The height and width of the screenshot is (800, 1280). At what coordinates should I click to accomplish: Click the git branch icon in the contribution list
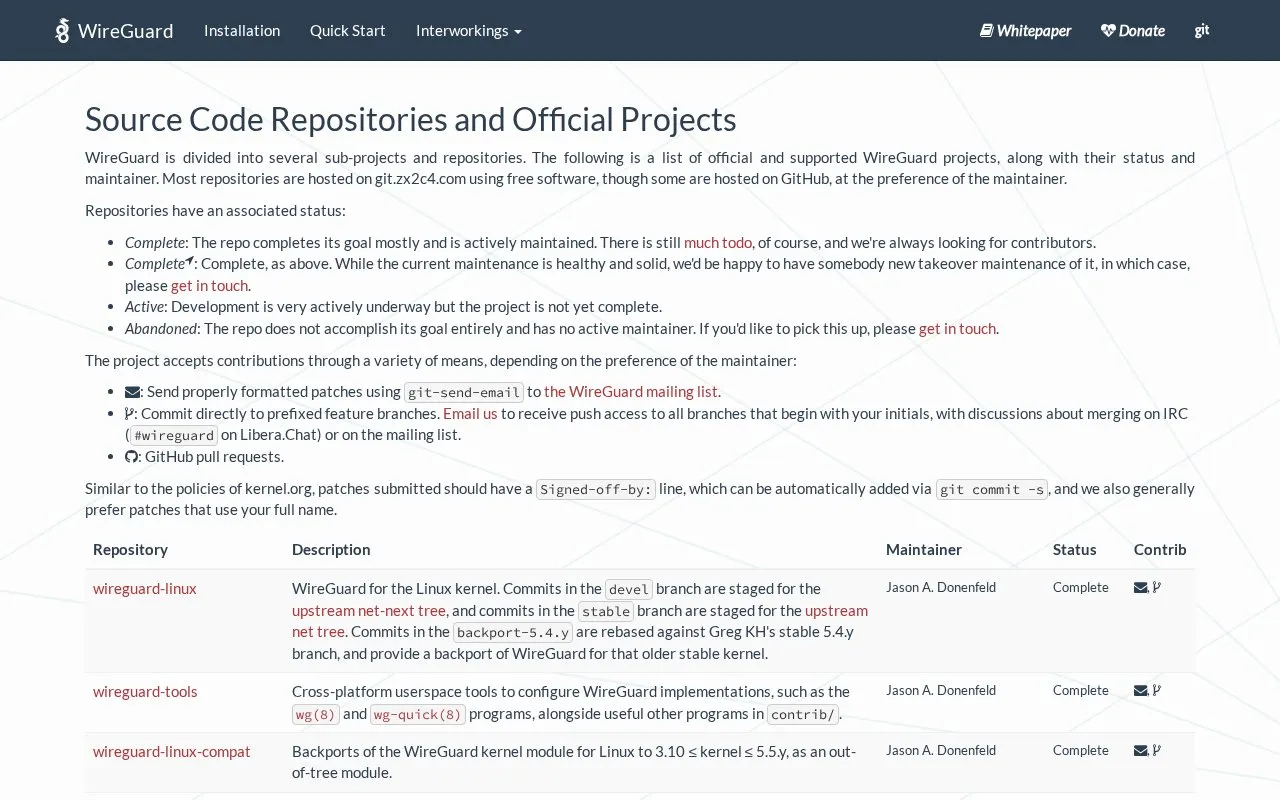tap(129, 413)
